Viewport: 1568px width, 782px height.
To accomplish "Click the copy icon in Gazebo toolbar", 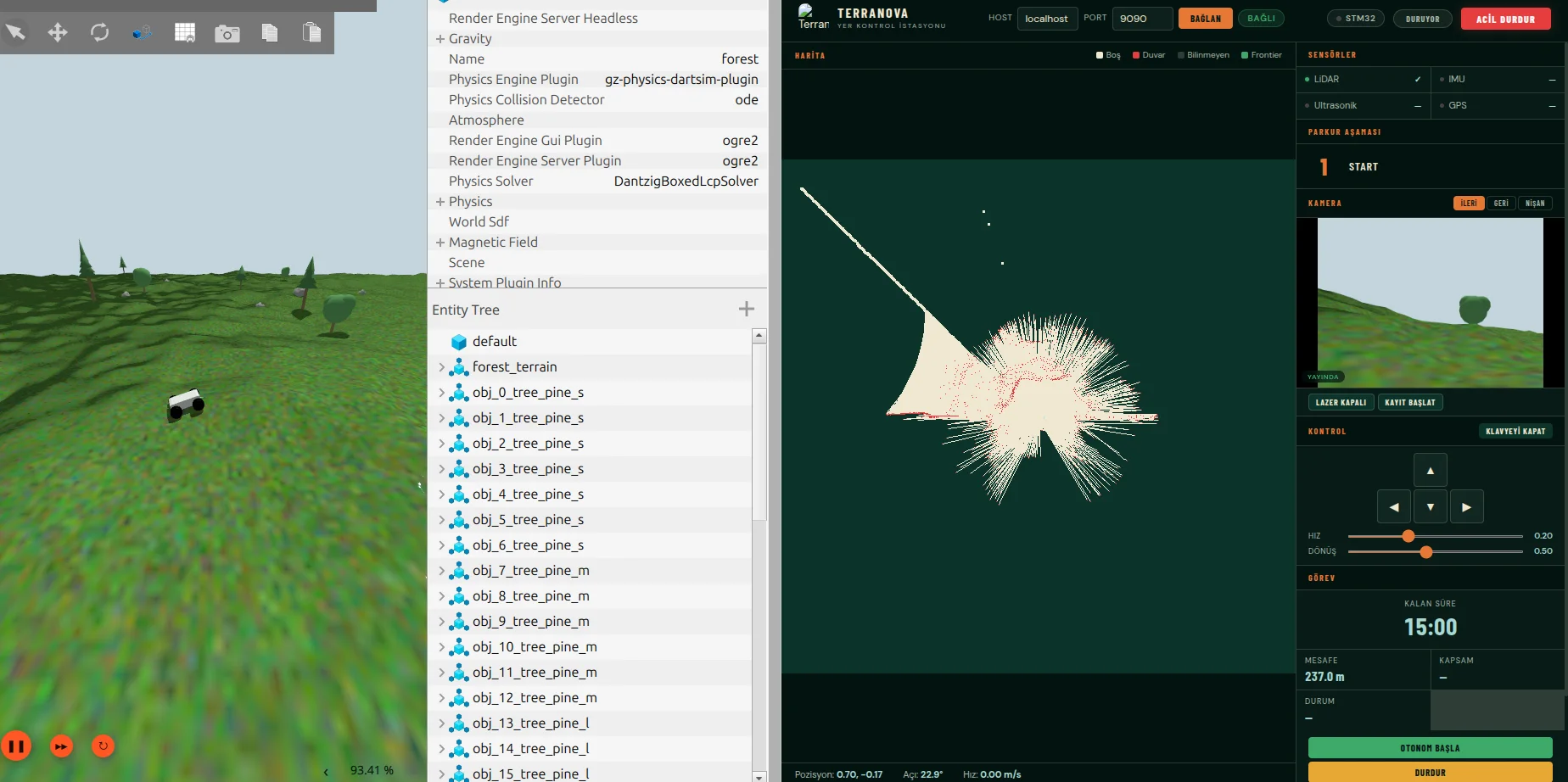I will coord(270,33).
